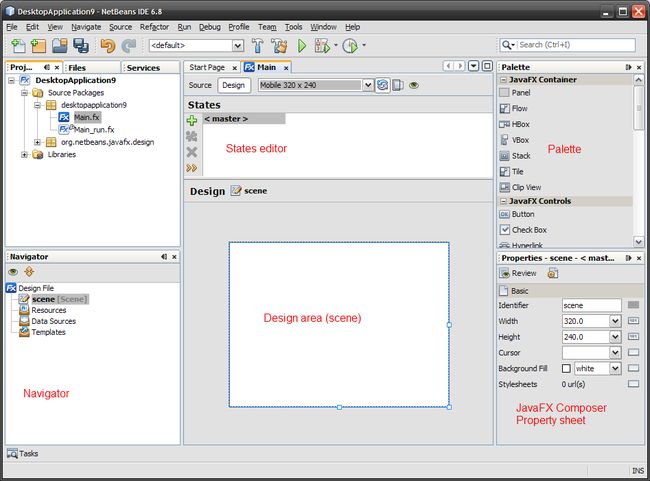
Task: Click the Undo arrow icon
Action: tap(108, 45)
